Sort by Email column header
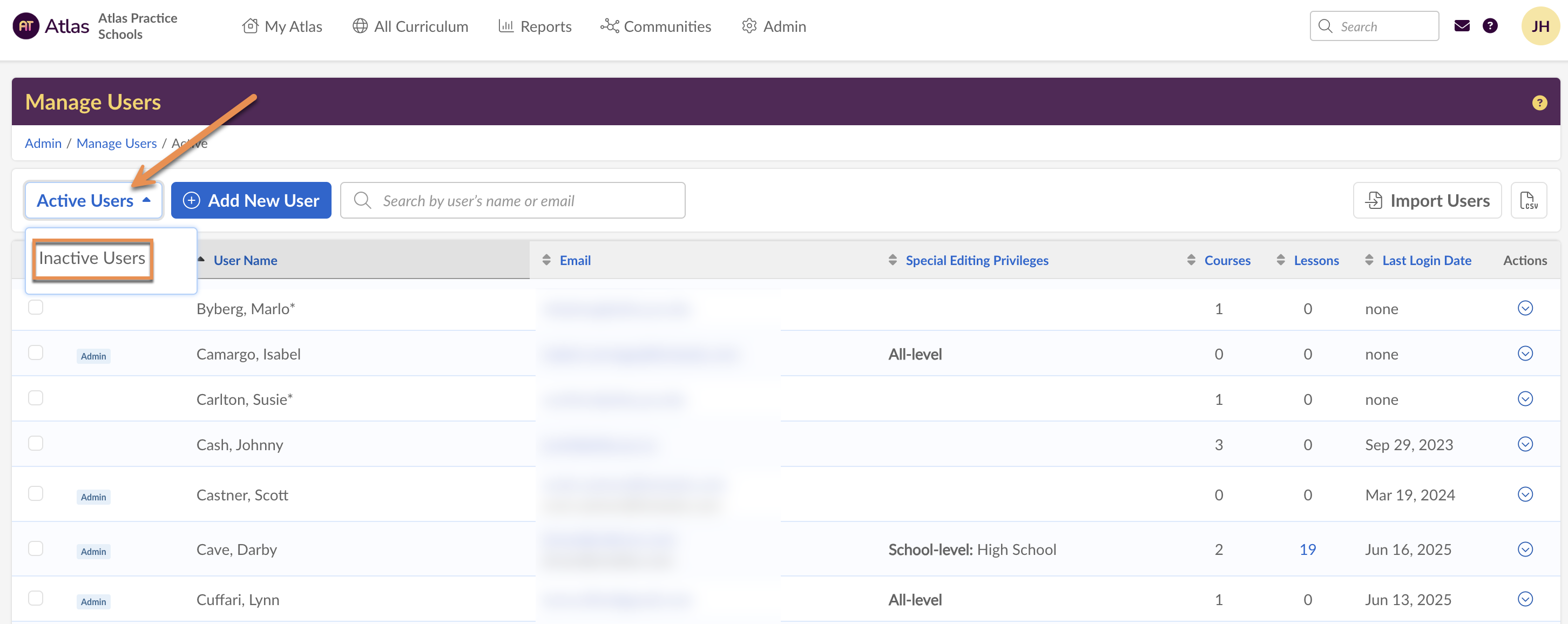 pos(575,260)
